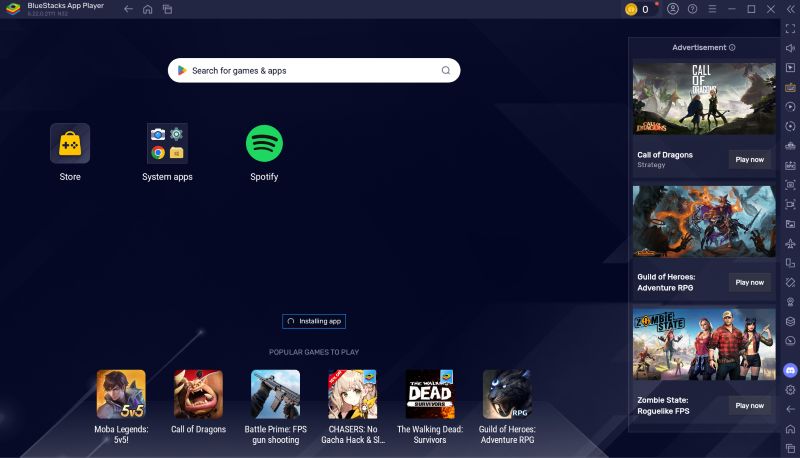
Task: Toggle the lock cursor icon
Action: 790,67
